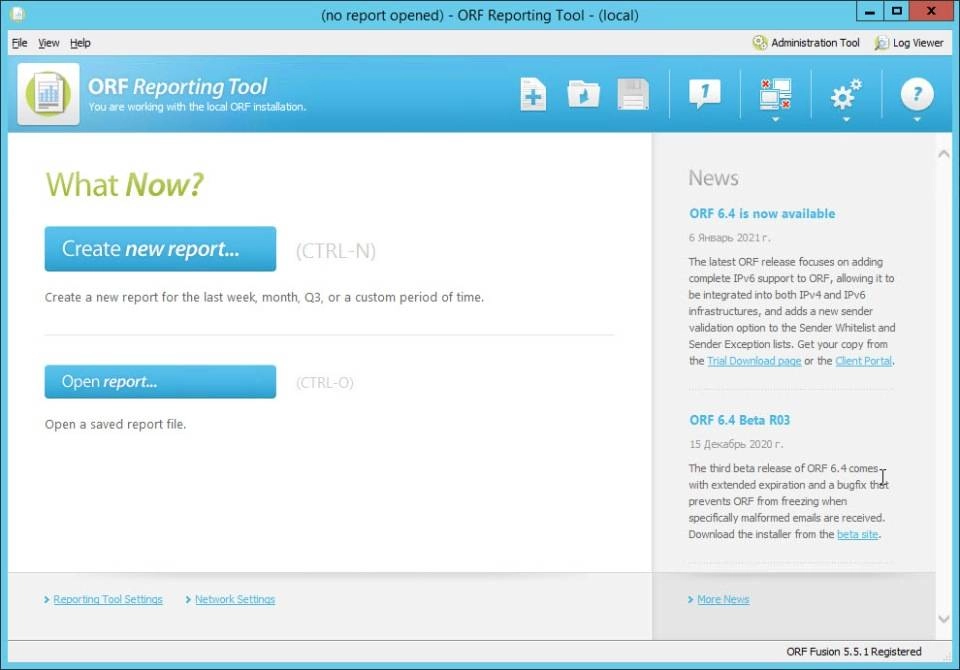Click the Log Viewer magnifier icon
The image size is (960, 670).
(882, 42)
